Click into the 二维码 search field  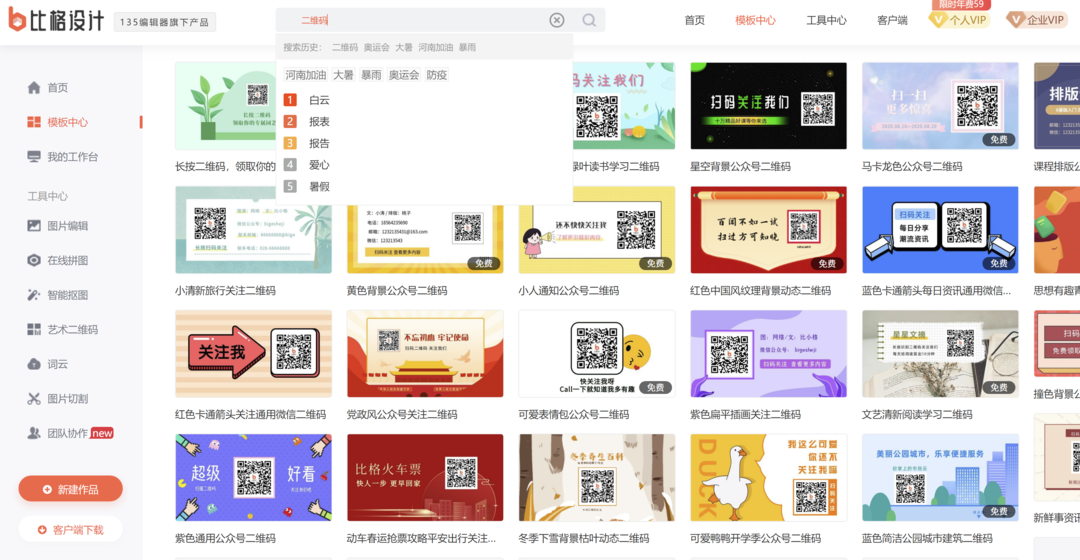(420, 20)
